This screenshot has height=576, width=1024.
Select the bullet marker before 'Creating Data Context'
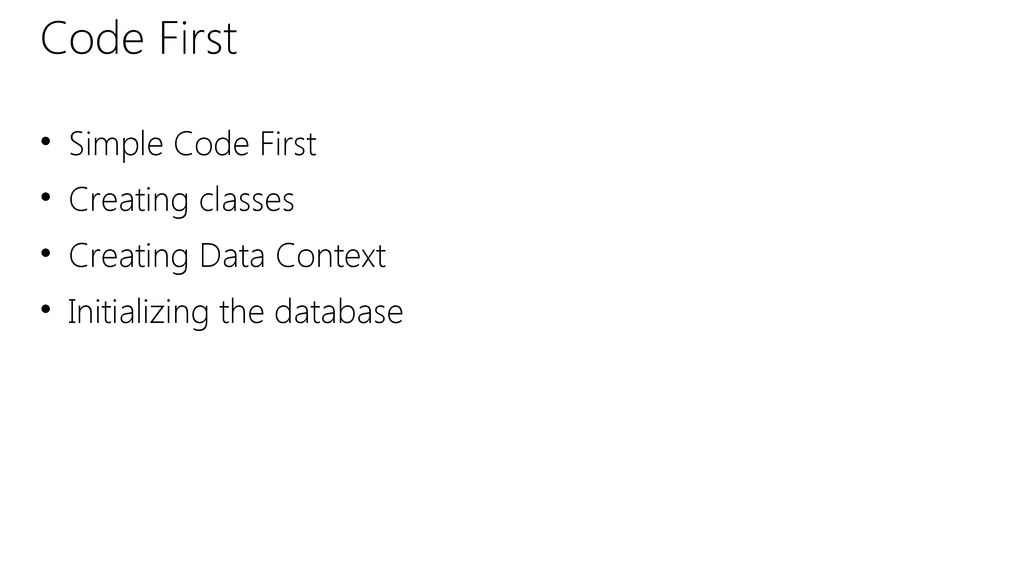[x=46, y=253]
